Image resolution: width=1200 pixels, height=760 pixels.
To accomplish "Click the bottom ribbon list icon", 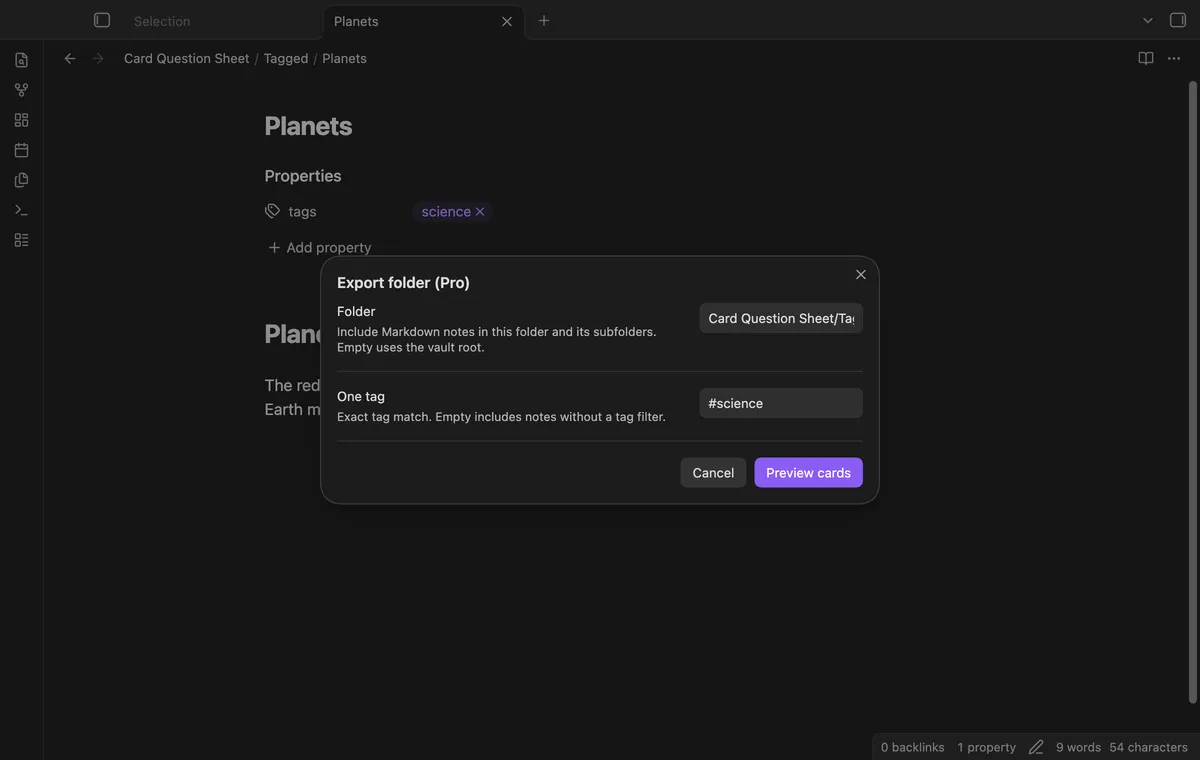I will tap(21, 240).
